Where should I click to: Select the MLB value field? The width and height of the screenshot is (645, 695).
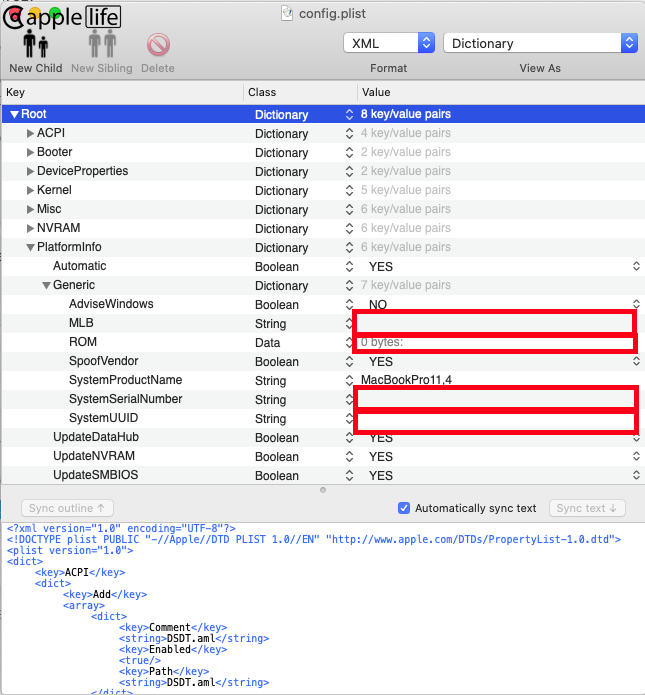pyautogui.click(x=495, y=322)
